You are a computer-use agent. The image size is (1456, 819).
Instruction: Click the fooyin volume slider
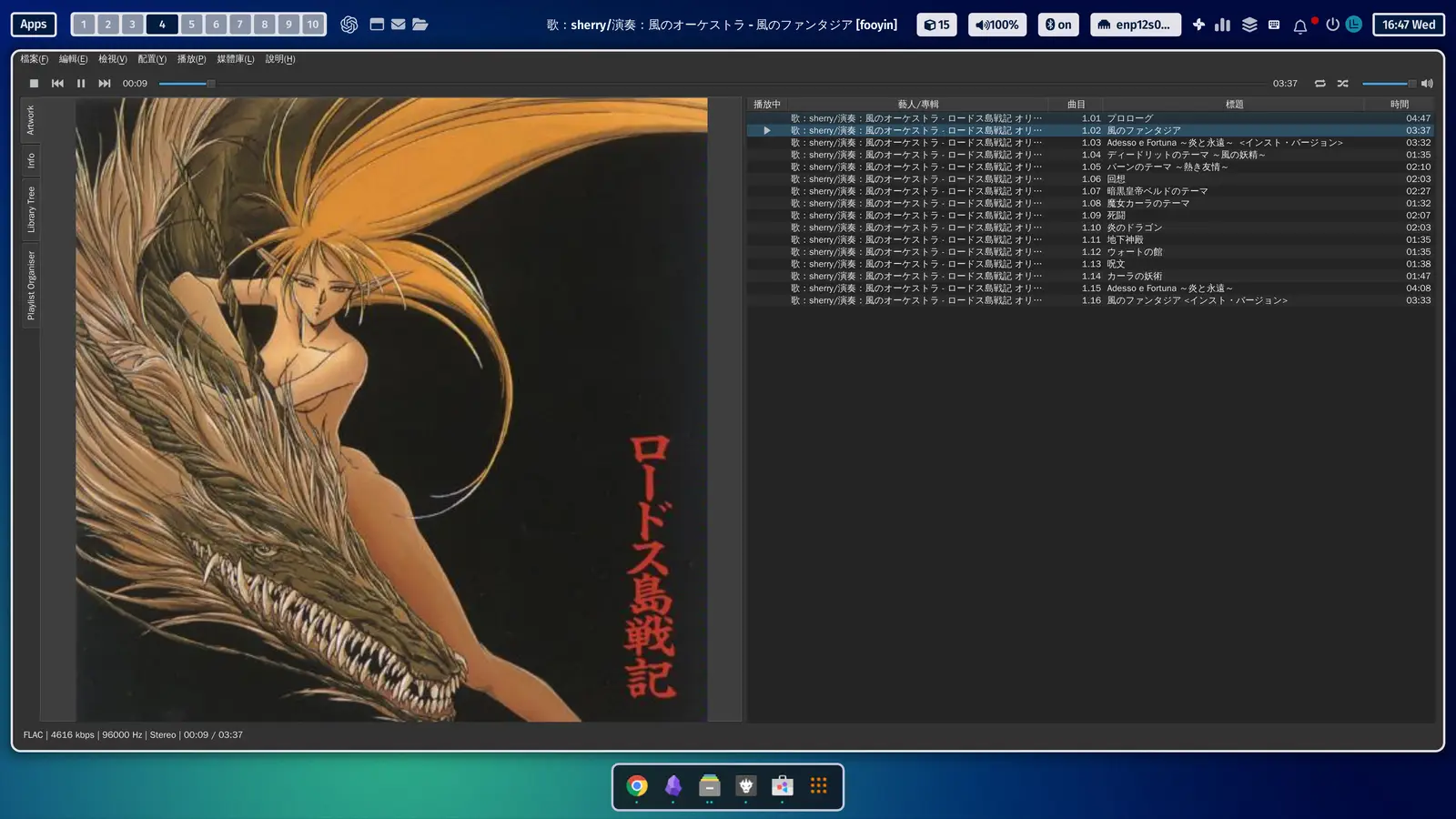[x=1389, y=83]
